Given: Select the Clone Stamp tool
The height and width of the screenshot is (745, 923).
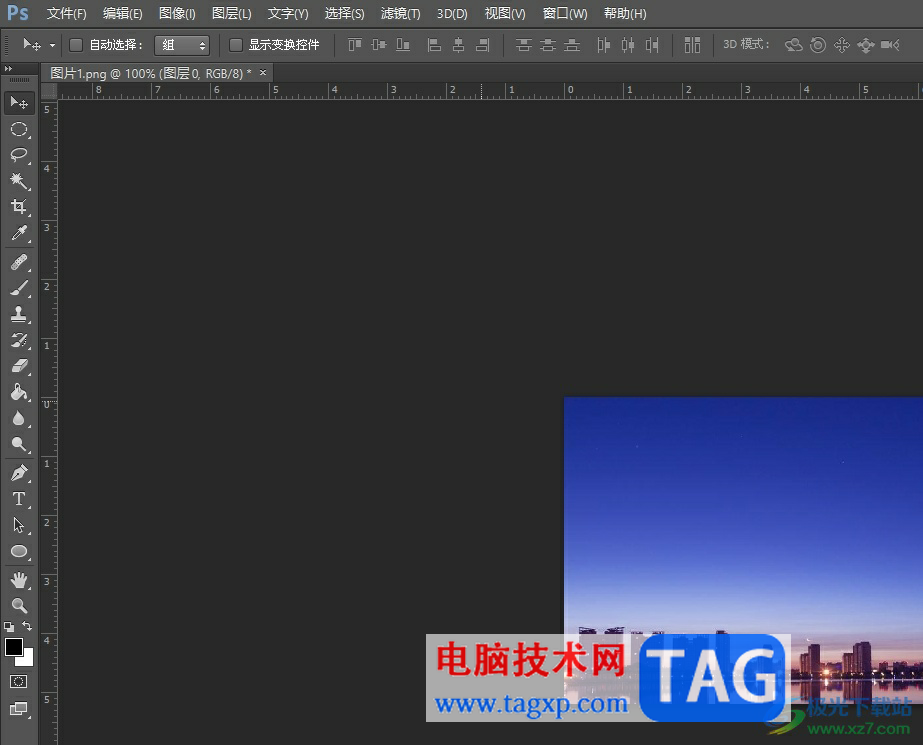Looking at the screenshot, I should 19,314.
